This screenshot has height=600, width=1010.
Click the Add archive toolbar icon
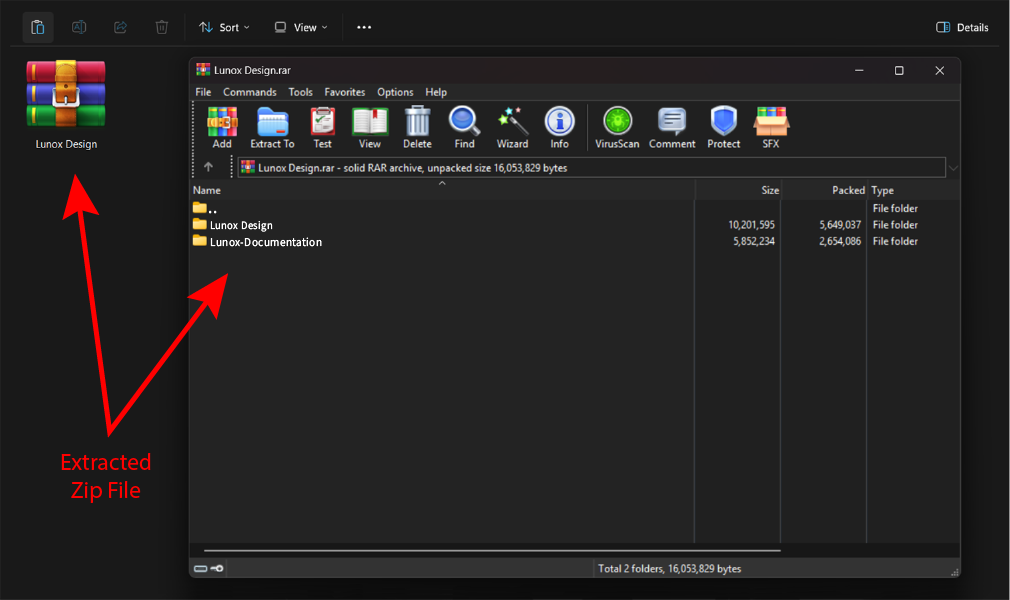click(222, 127)
